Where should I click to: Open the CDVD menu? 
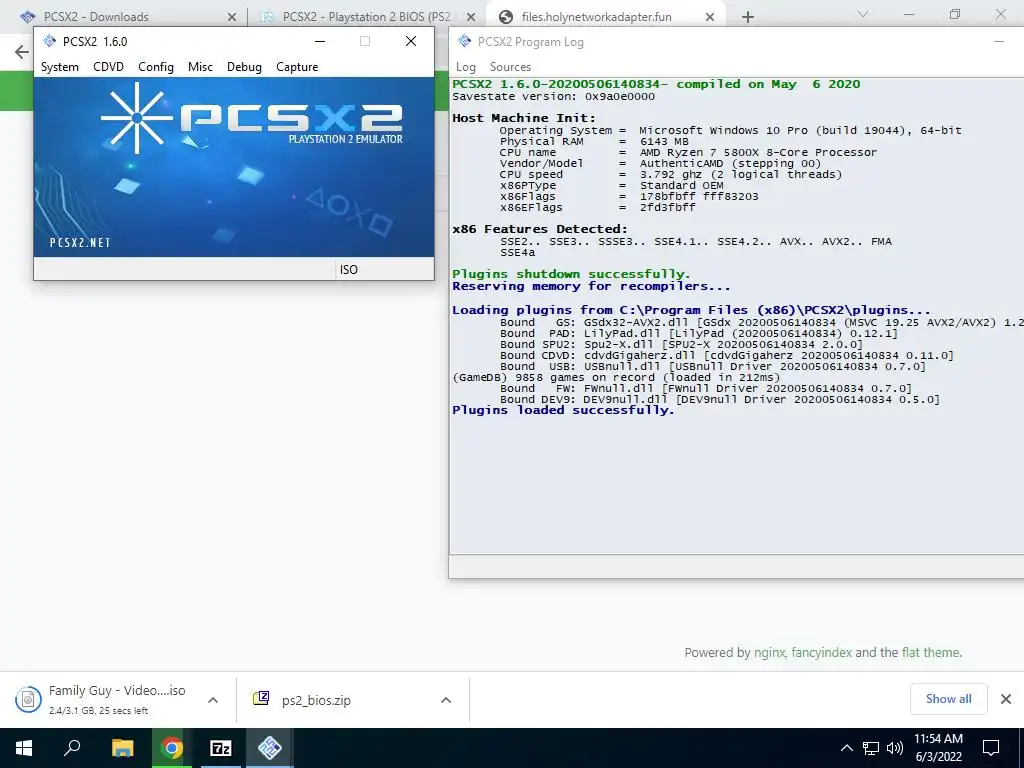click(x=108, y=67)
